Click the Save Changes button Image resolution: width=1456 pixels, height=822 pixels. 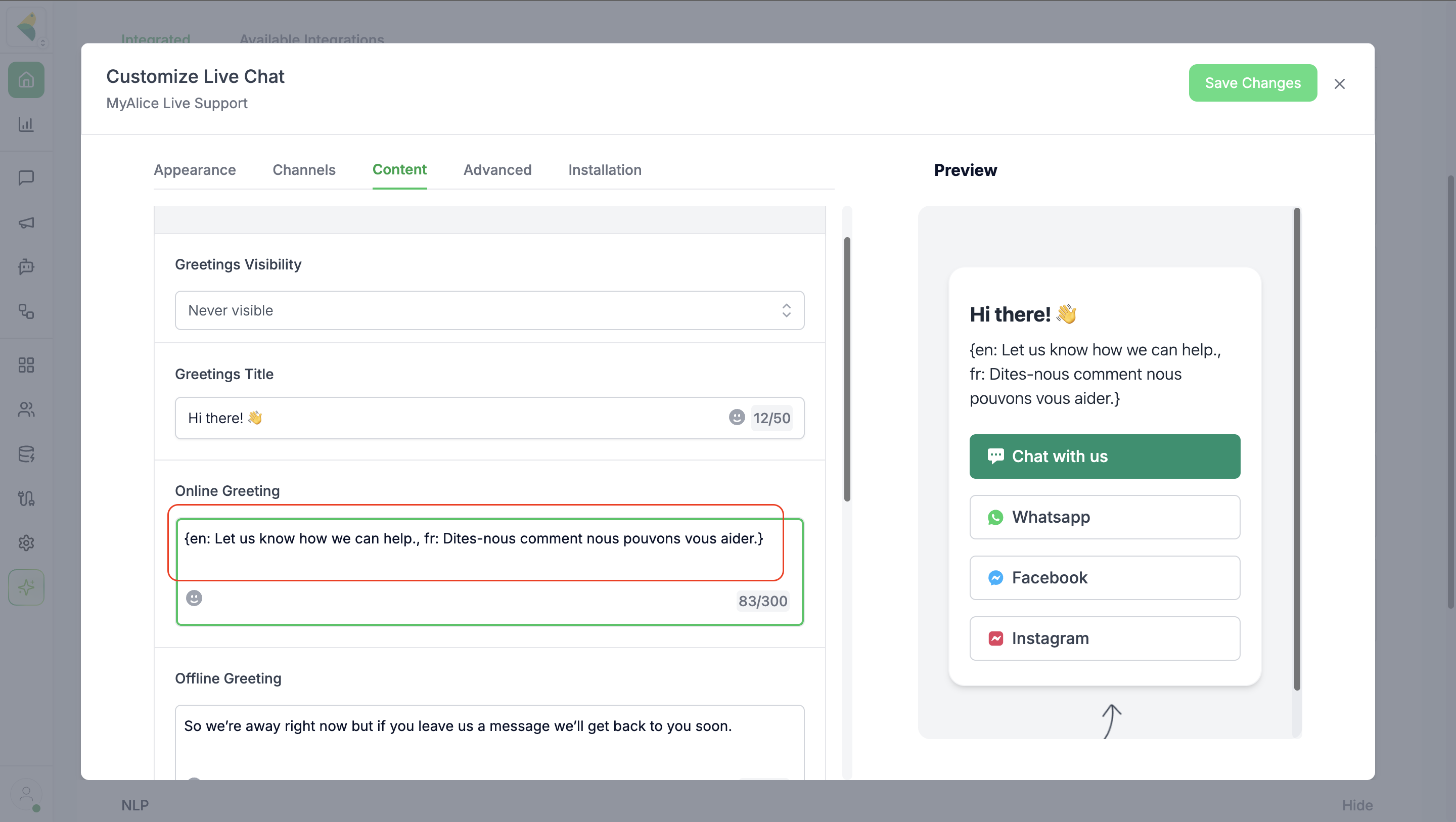(1253, 83)
